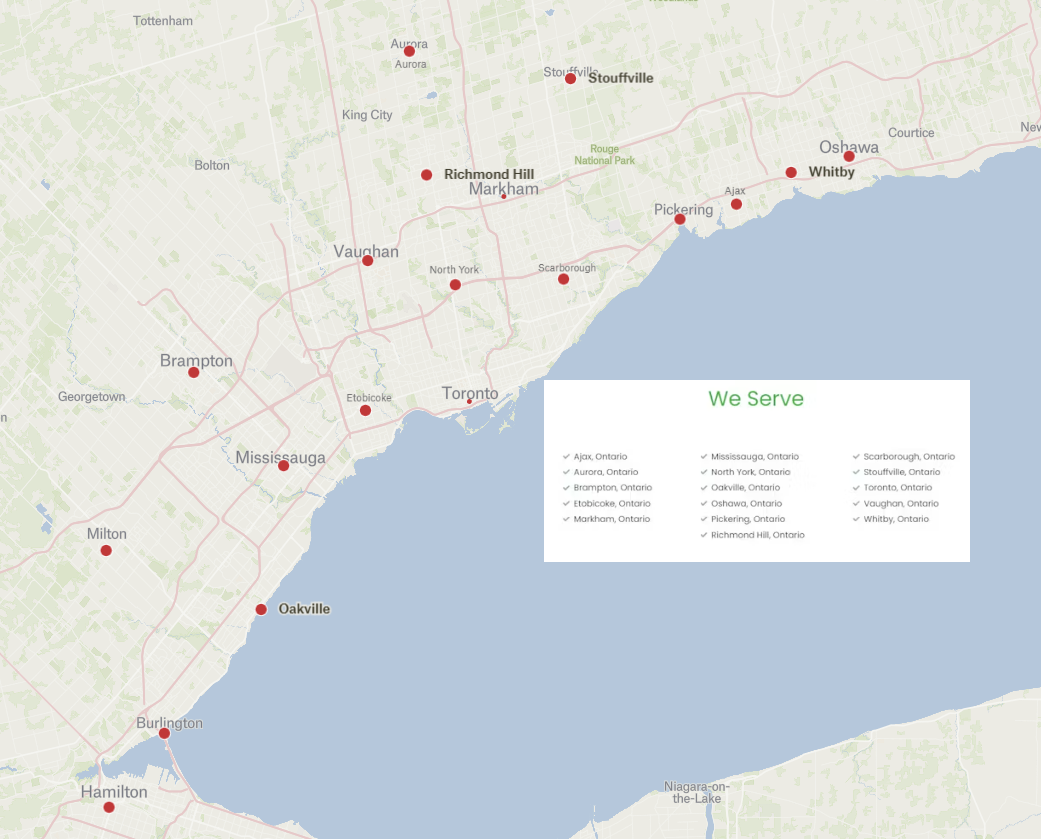Image resolution: width=1041 pixels, height=839 pixels.
Task: Click the Scarborough red marker on map
Action: pyautogui.click(x=563, y=279)
